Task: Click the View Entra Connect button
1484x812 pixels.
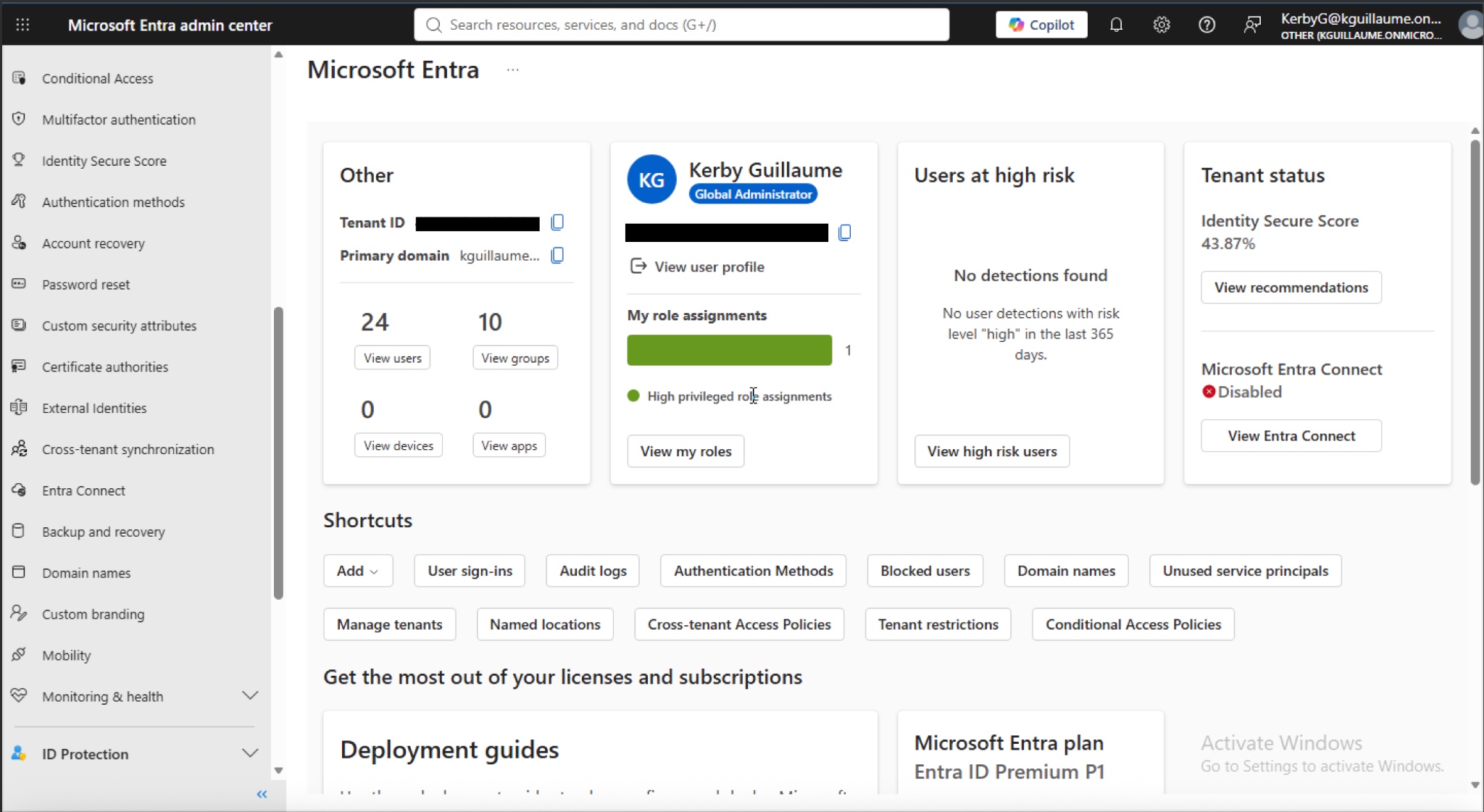Action: tap(1291, 436)
